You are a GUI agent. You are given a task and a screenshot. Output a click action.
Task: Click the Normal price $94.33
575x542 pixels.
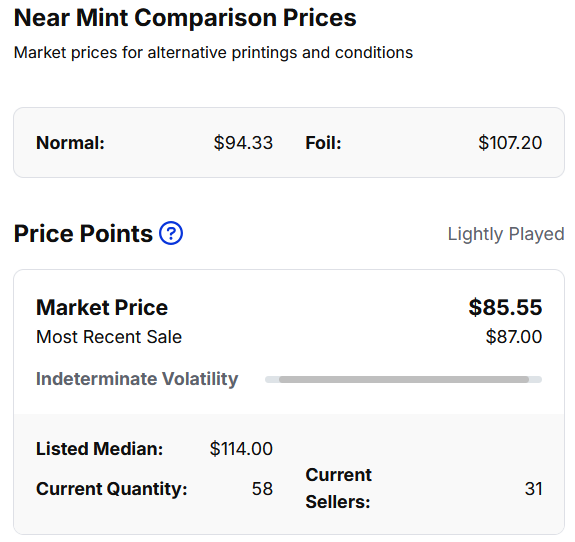click(243, 143)
